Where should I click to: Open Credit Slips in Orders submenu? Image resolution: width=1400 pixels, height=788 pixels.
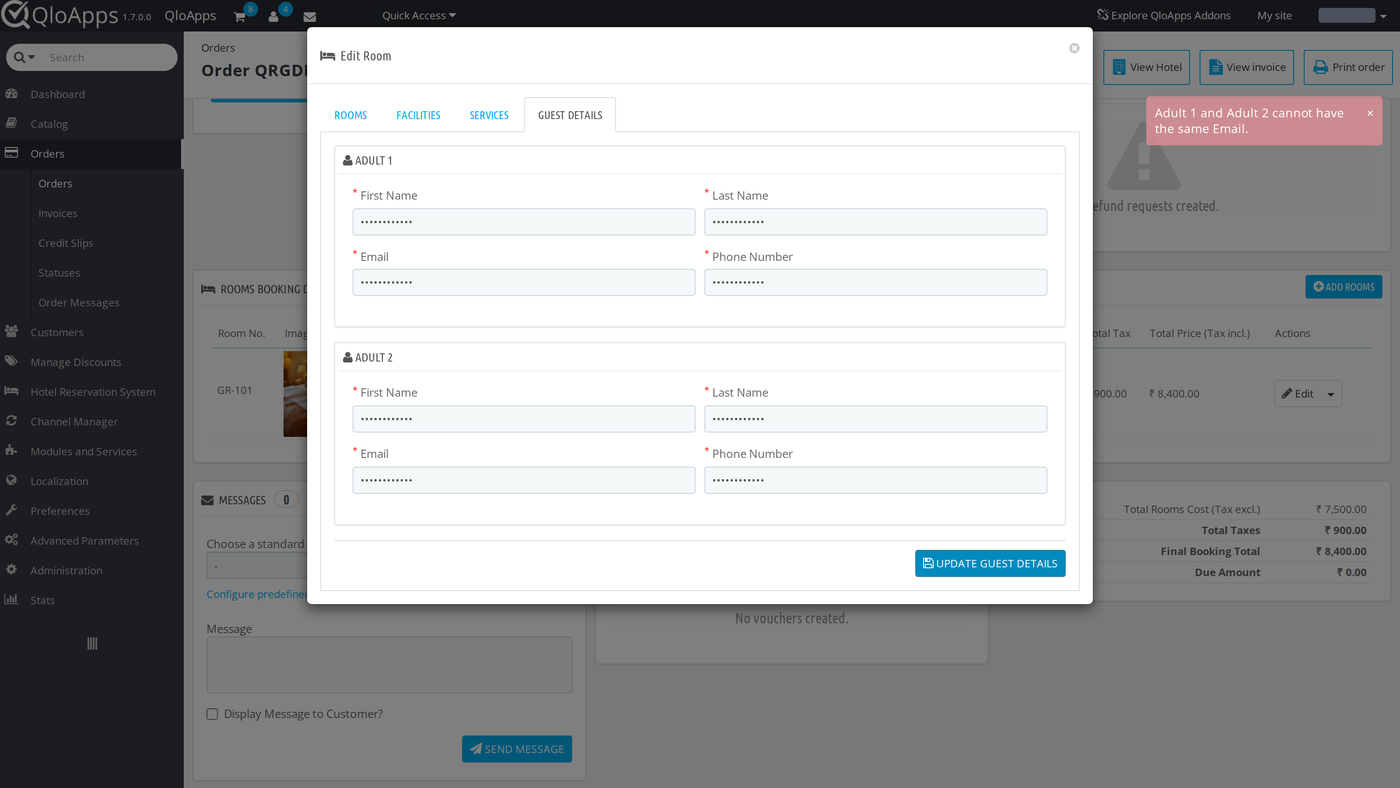click(x=66, y=243)
